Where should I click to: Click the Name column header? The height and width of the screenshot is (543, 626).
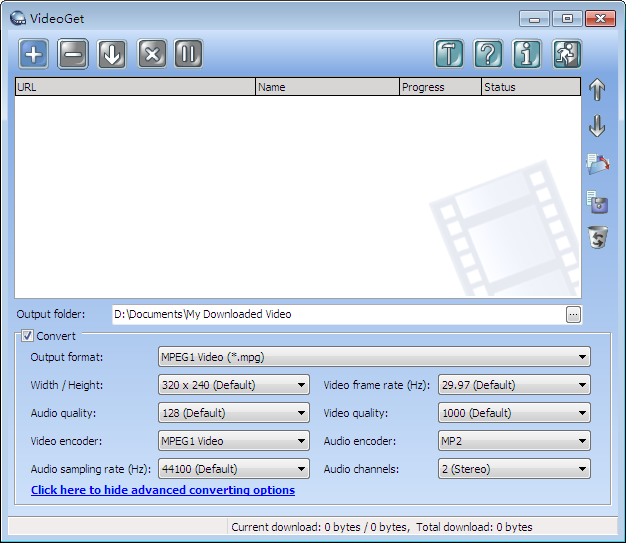327,87
